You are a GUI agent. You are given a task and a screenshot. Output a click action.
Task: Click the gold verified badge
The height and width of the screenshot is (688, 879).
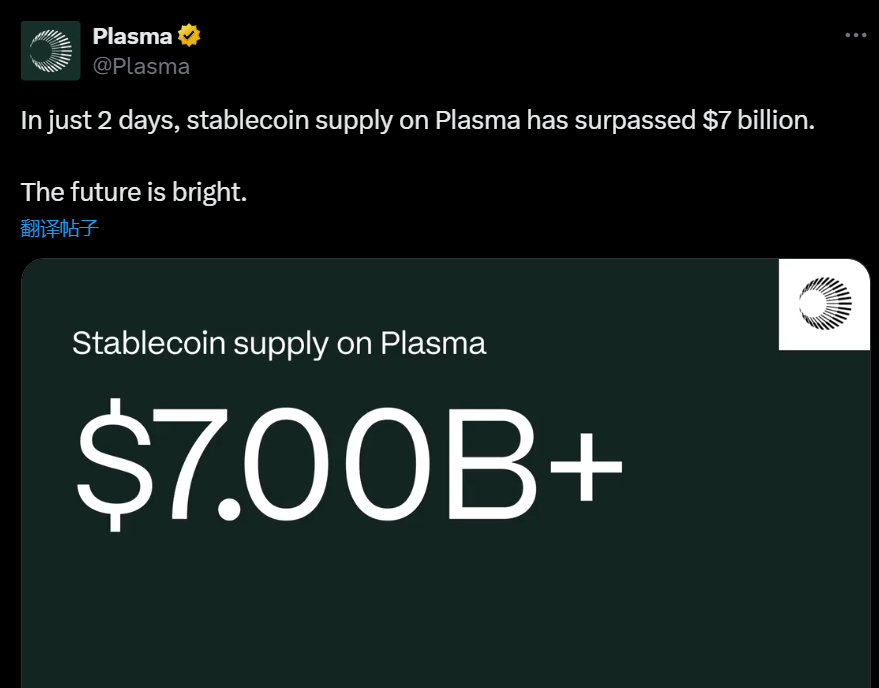coord(189,36)
